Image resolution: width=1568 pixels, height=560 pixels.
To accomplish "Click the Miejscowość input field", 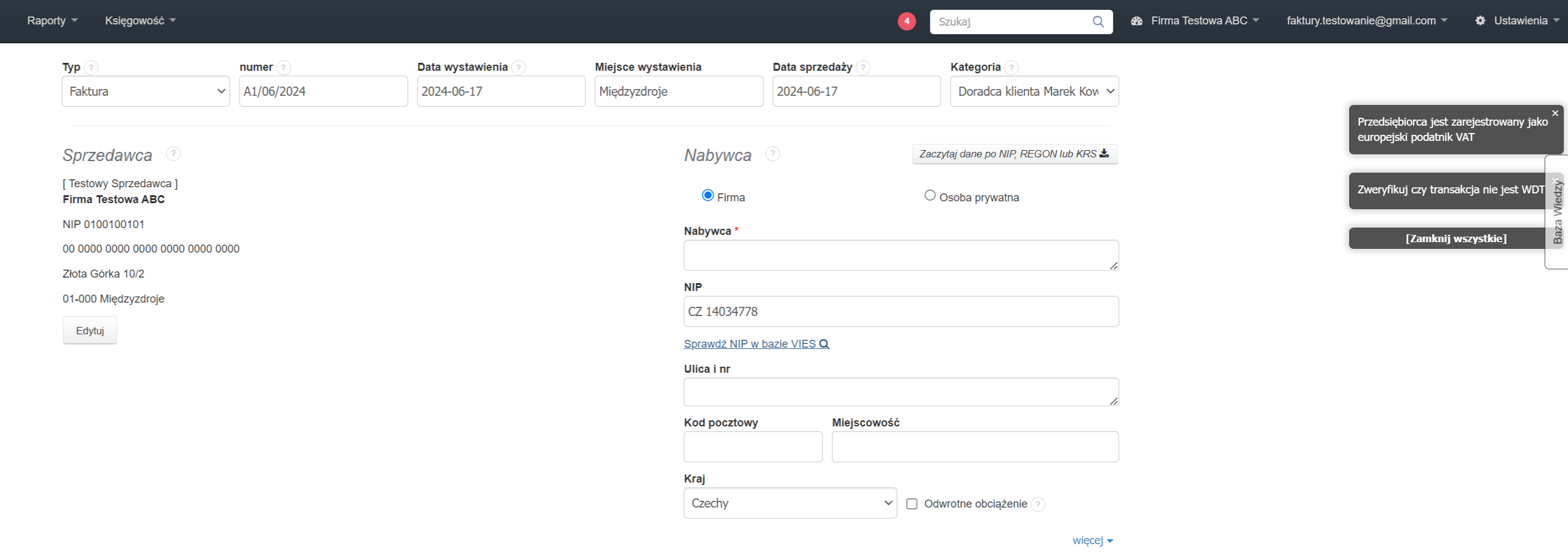I will pos(975,447).
